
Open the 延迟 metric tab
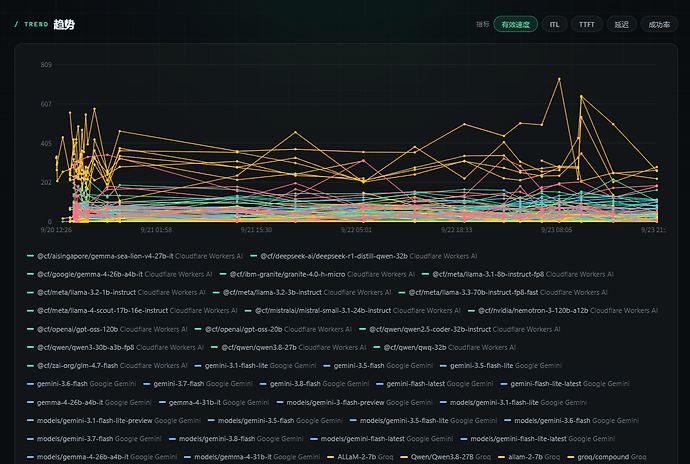tap(621, 24)
